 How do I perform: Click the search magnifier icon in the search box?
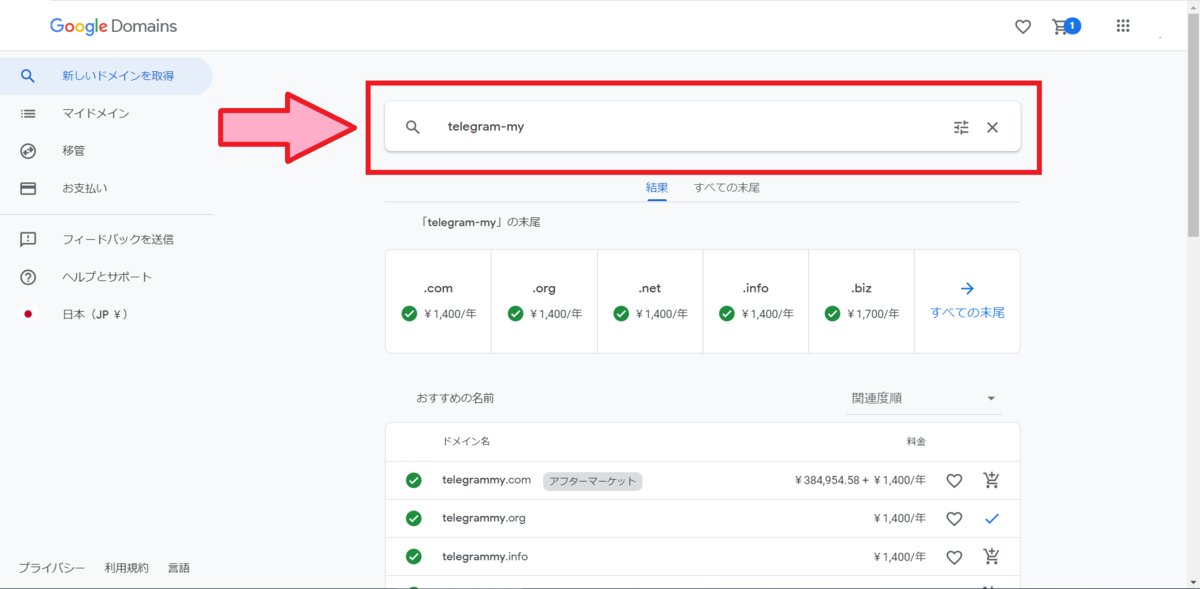tap(413, 127)
